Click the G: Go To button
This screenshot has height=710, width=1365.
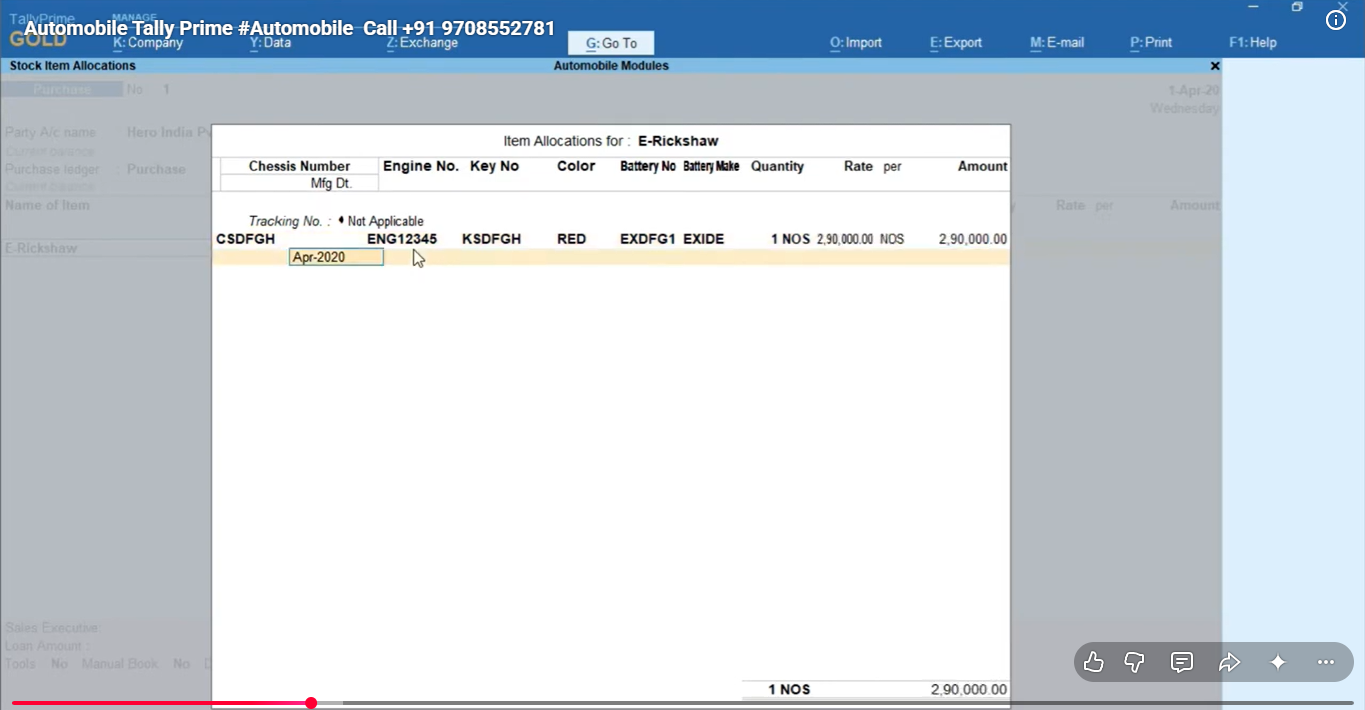611,43
